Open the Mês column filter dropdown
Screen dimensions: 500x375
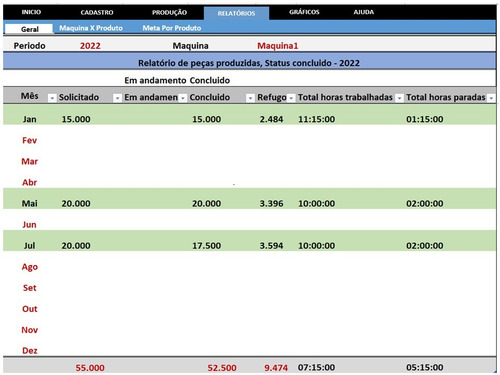pos(52,98)
